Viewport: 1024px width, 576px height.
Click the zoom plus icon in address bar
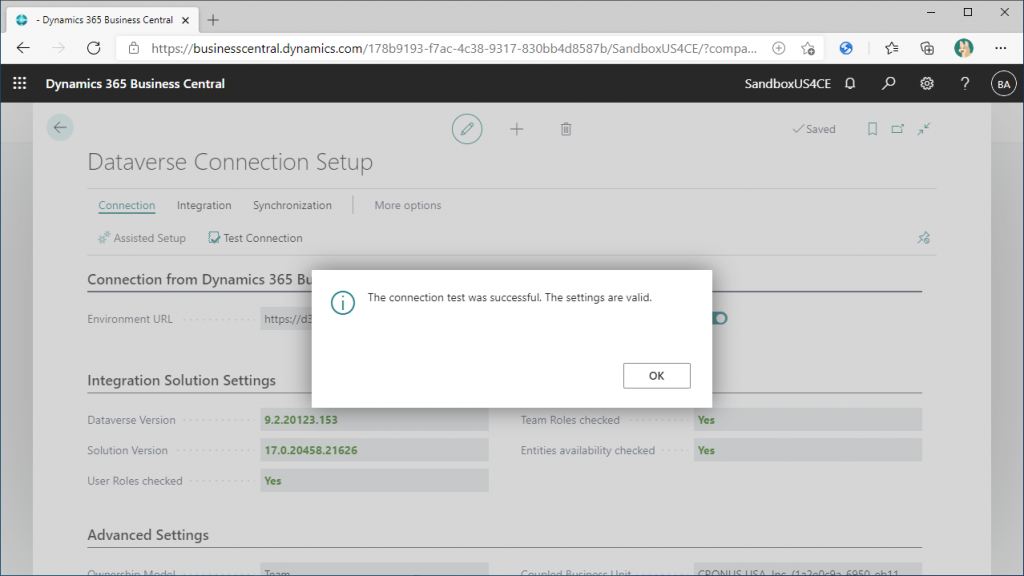tap(778, 48)
